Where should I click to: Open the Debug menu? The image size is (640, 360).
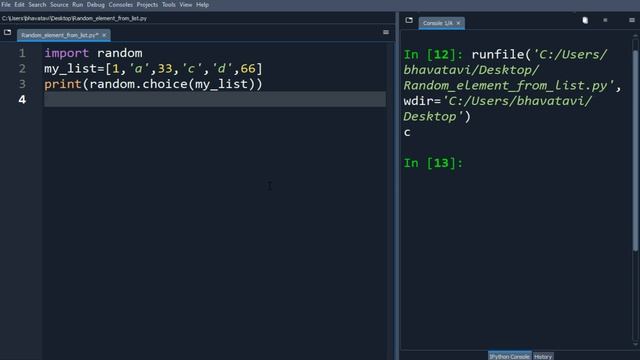pyautogui.click(x=96, y=5)
